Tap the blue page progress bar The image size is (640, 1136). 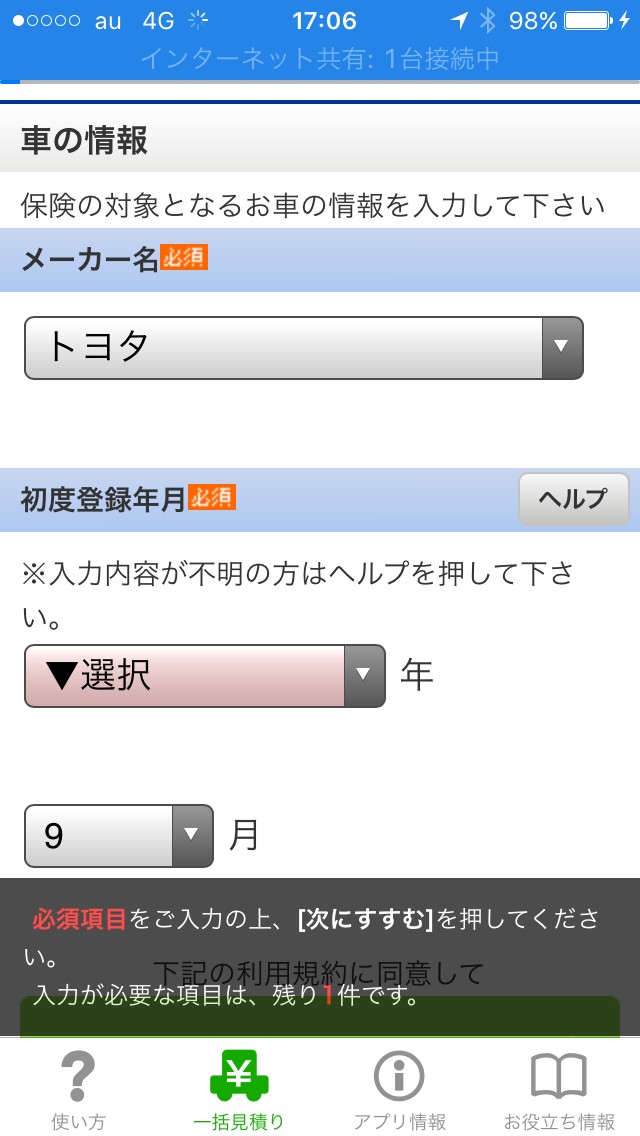point(10,81)
